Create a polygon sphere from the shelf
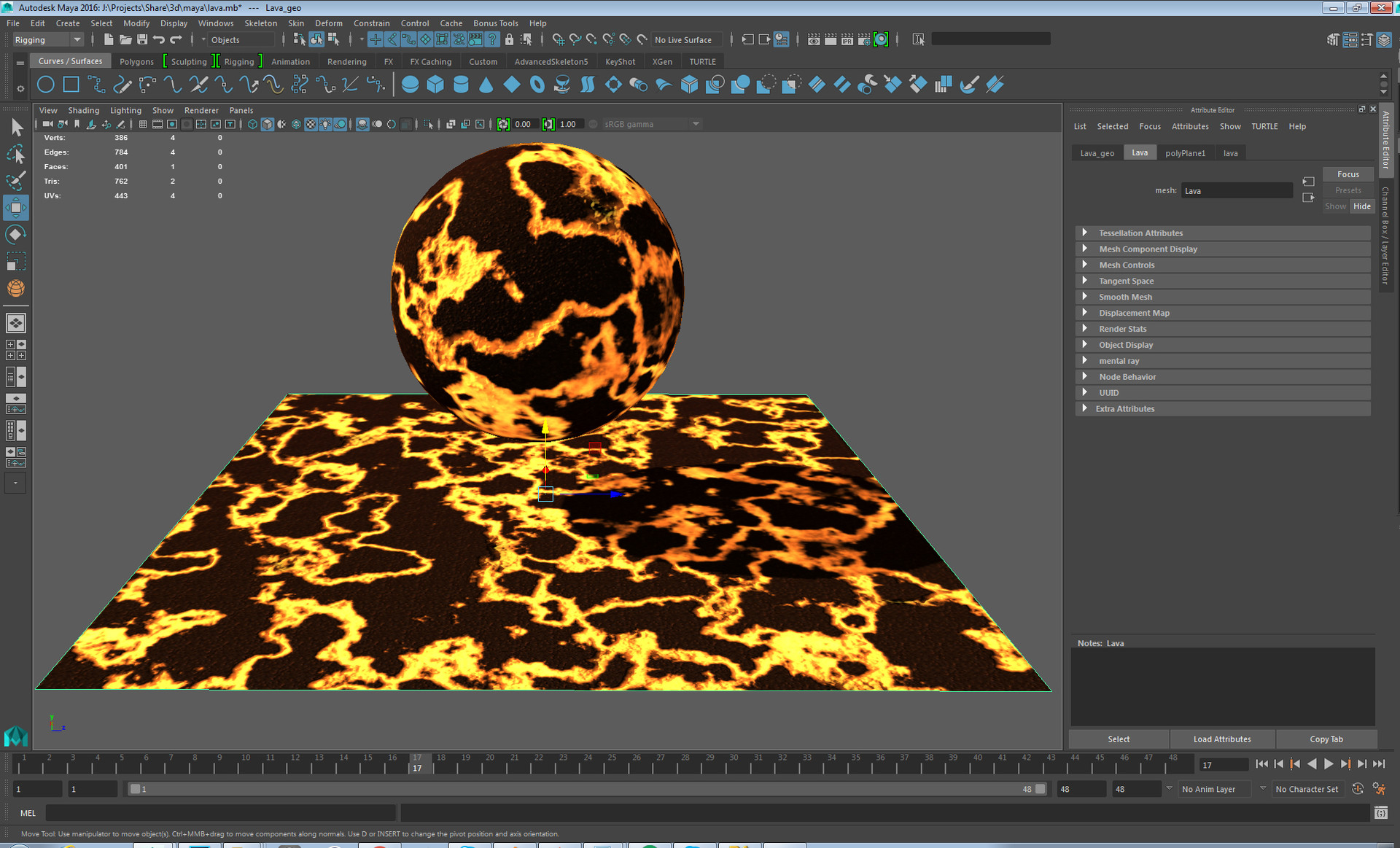Viewport: 1400px width, 848px height. 410,85
